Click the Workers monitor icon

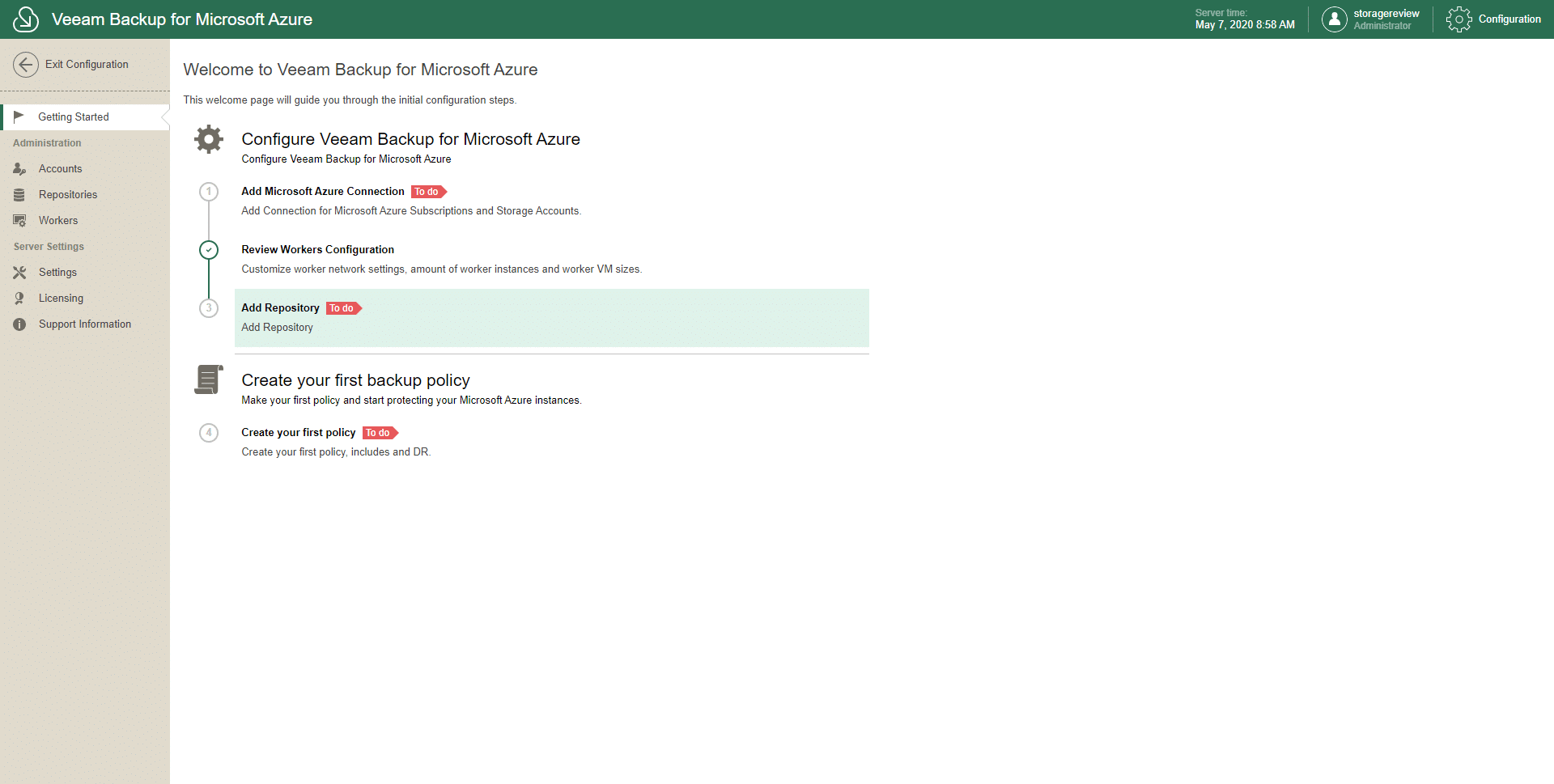coord(19,220)
